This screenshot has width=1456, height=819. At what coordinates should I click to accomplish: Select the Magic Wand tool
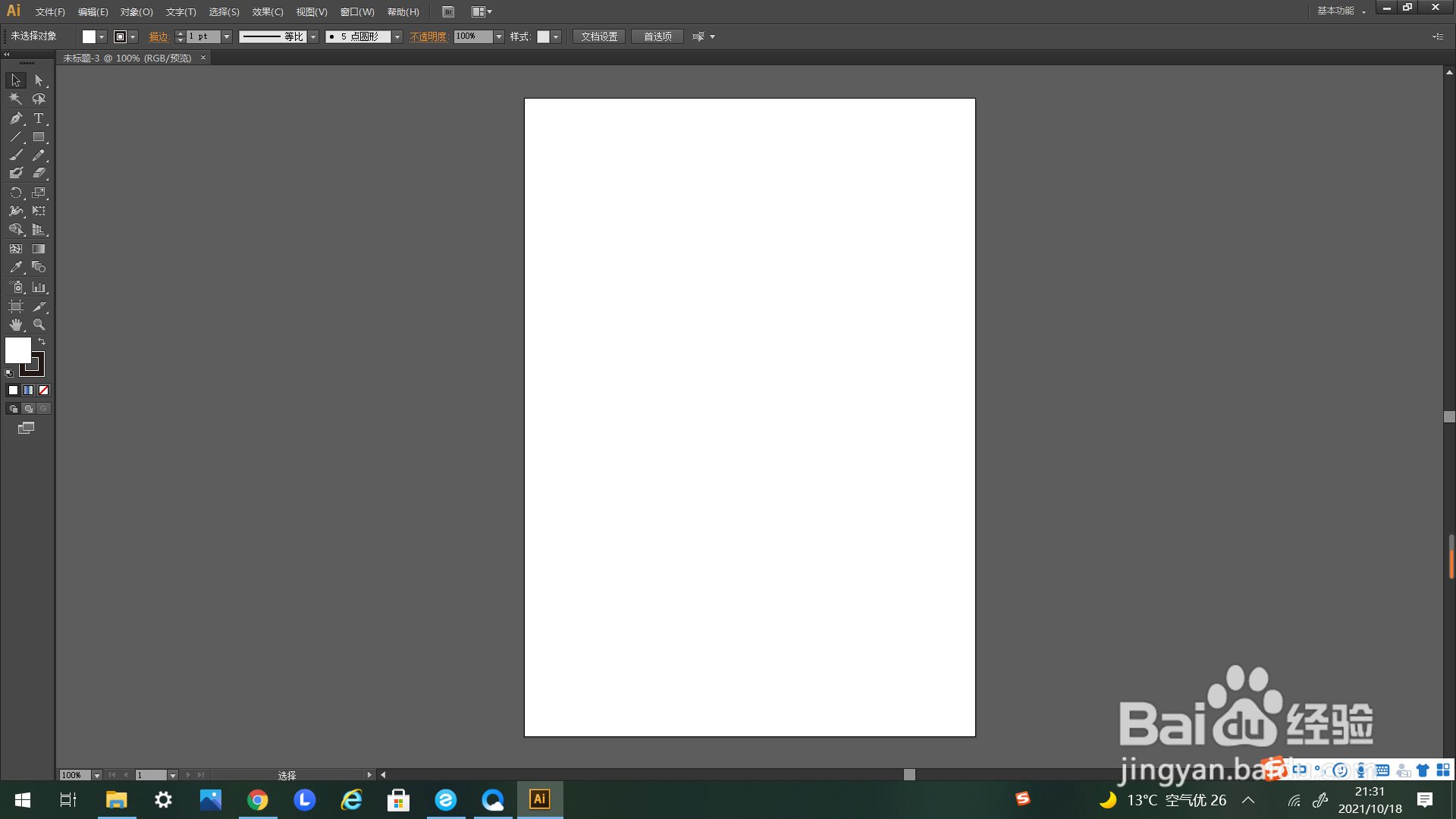coord(16,99)
